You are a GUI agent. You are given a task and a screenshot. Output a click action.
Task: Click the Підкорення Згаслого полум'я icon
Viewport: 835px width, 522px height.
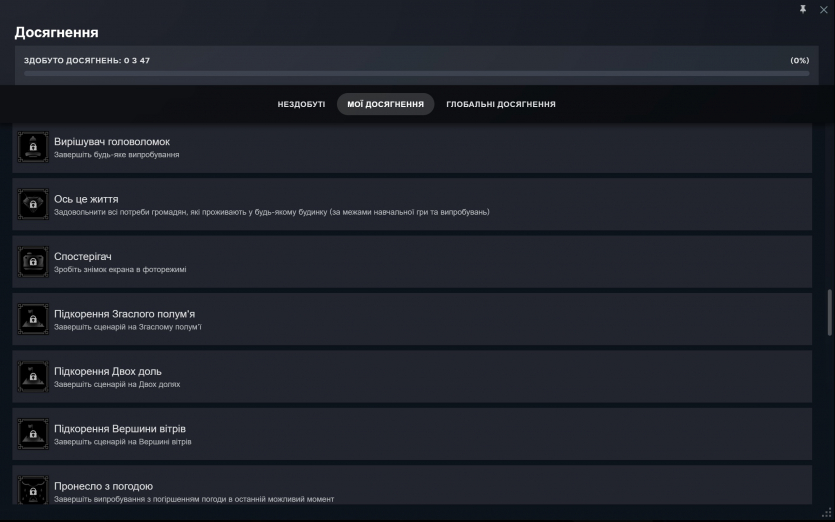point(33,319)
